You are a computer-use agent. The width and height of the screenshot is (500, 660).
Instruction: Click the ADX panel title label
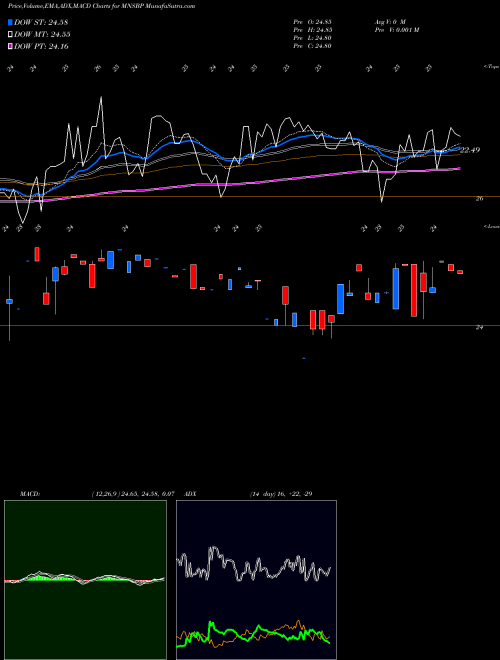[x=191, y=494]
